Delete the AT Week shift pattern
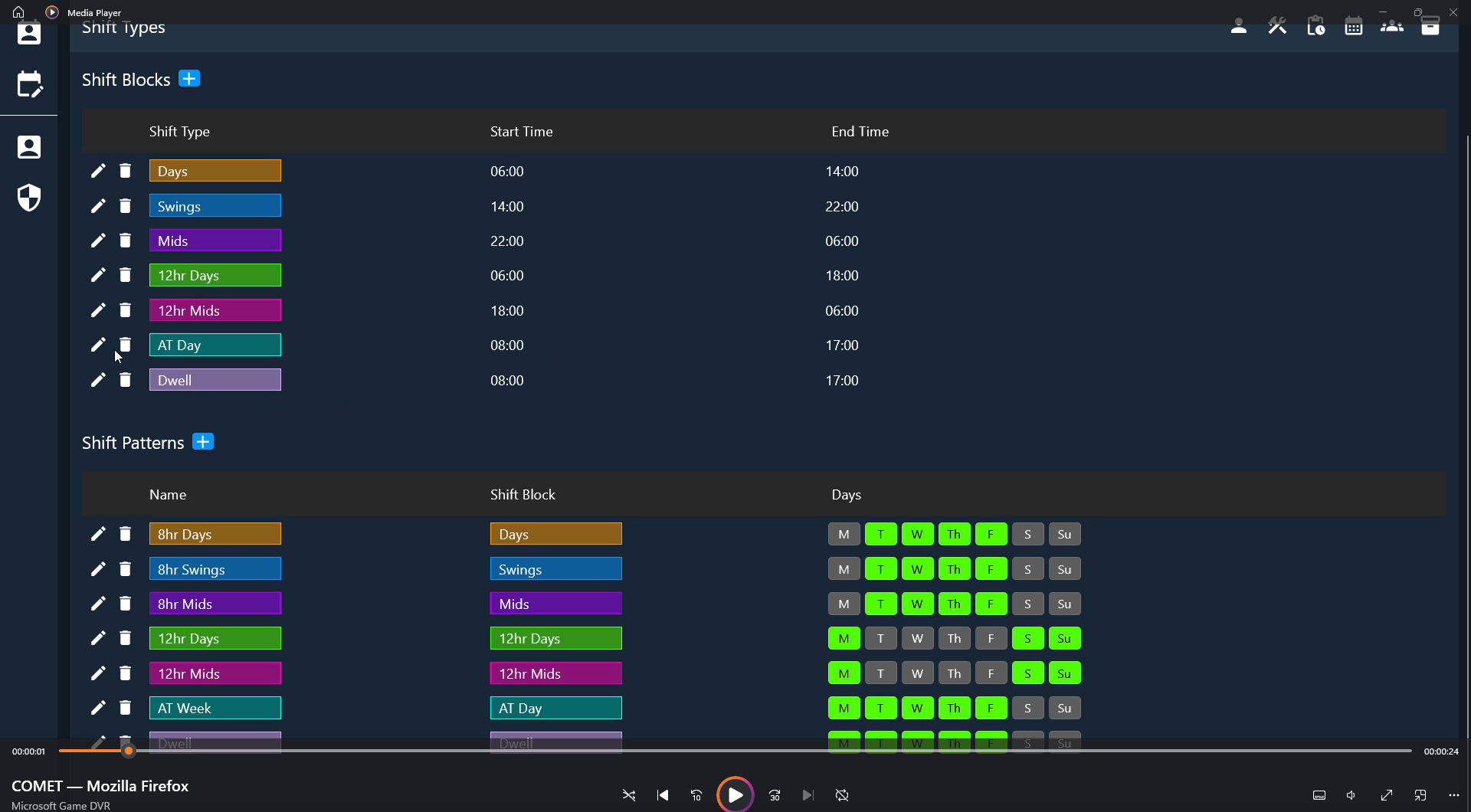Image resolution: width=1471 pixels, height=812 pixels. pos(125,708)
